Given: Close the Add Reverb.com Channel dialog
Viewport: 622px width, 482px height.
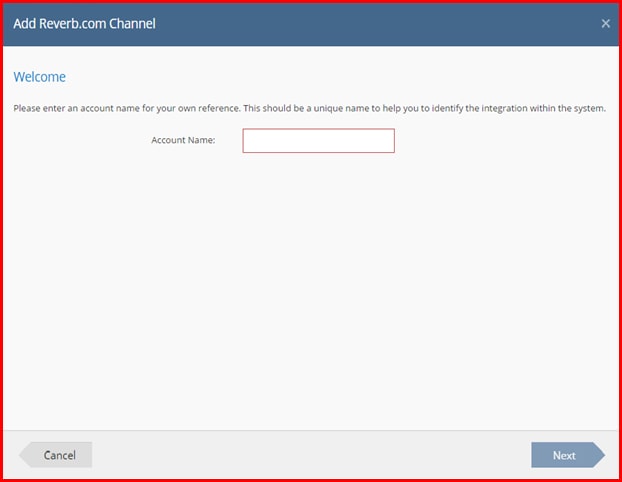Looking at the screenshot, I should pyautogui.click(x=605, y=24).
